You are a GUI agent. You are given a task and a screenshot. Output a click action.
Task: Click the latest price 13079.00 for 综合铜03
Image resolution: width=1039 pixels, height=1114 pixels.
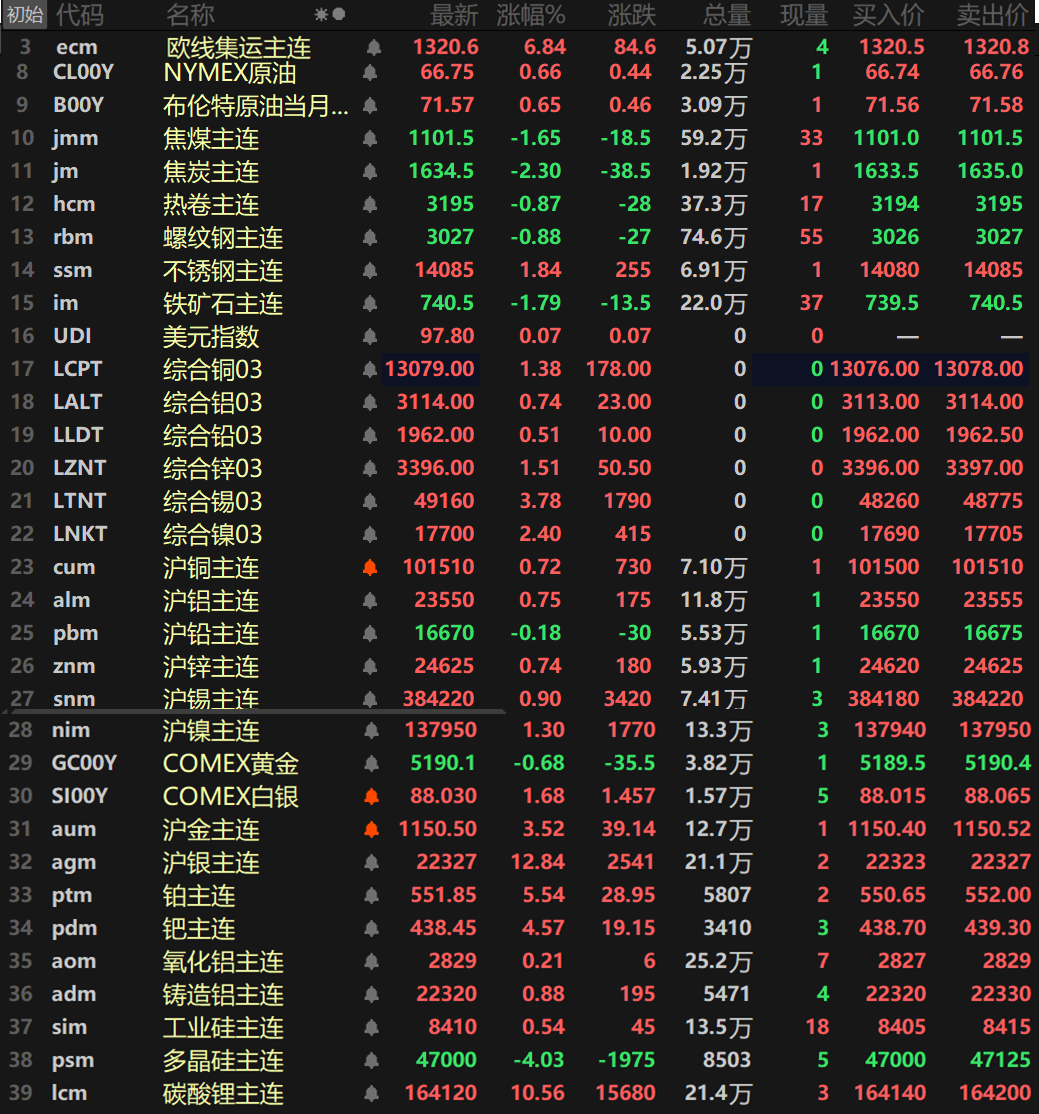point(430,369)
